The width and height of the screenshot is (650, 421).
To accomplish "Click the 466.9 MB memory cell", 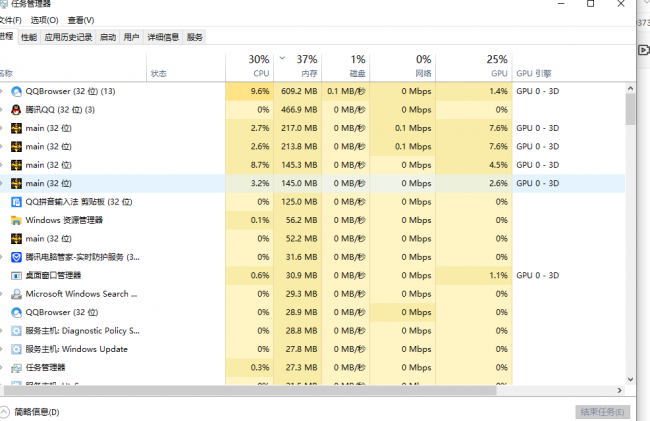I will point(298,110).
